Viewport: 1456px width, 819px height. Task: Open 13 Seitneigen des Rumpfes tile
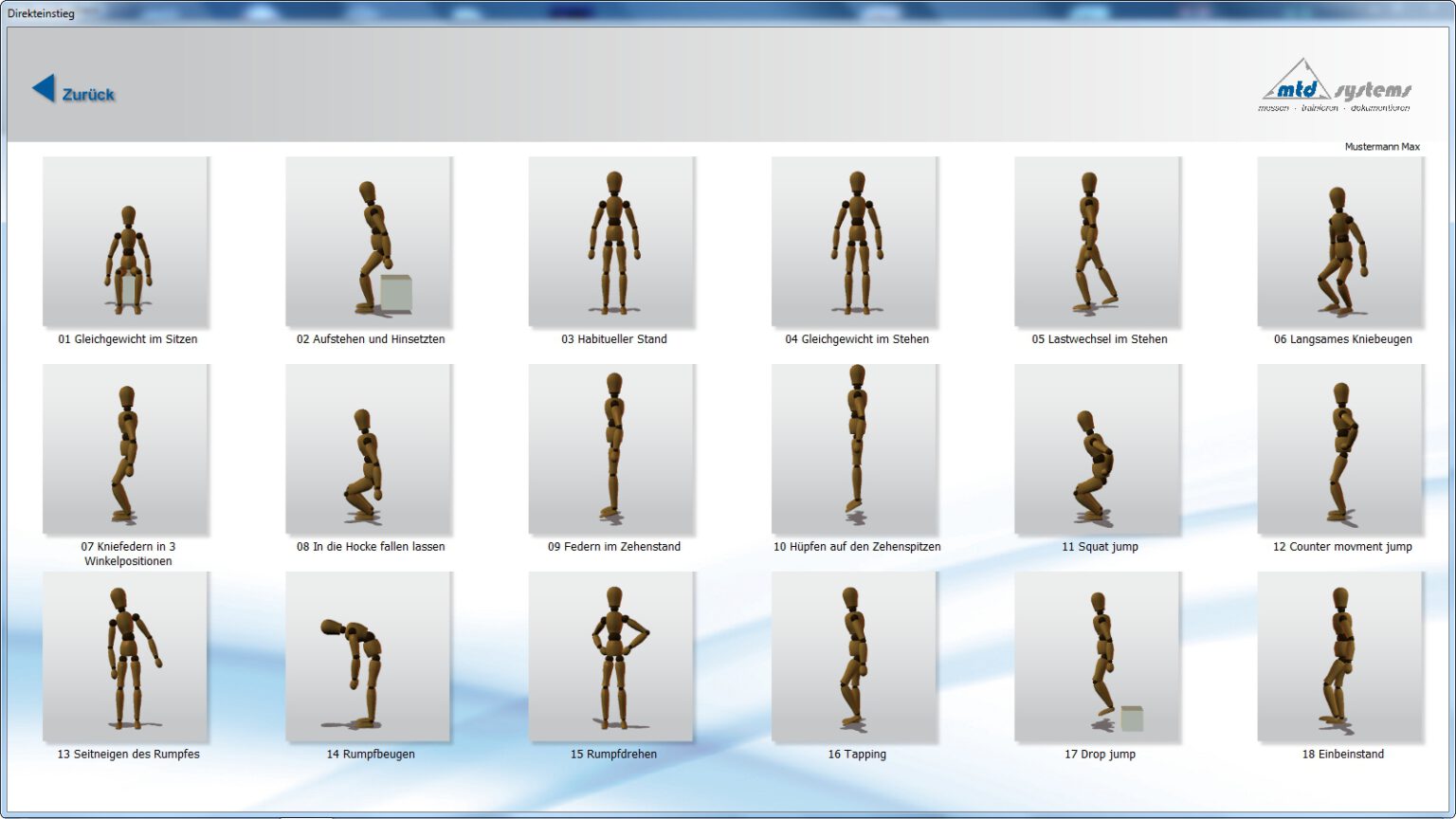click(126, 657)
